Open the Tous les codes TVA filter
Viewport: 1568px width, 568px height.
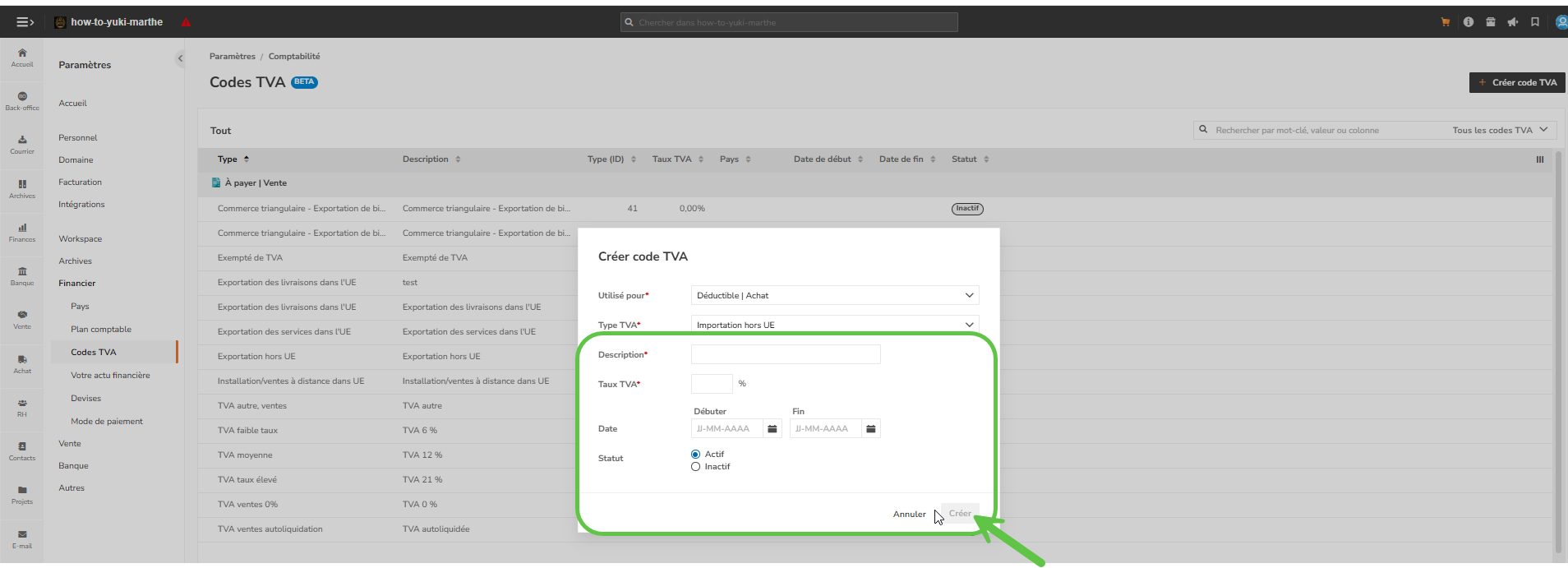tap(1500, 130)
